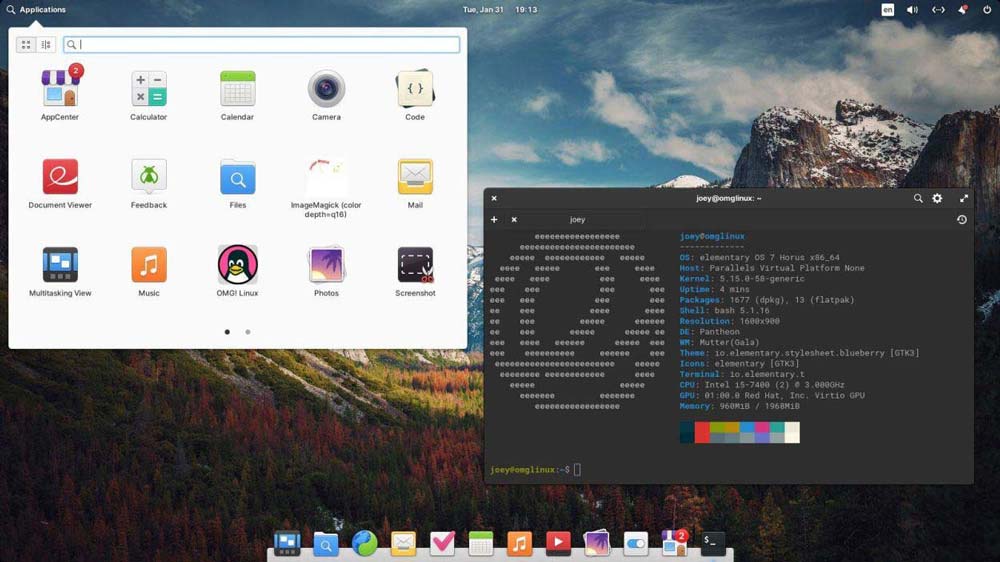
Task: Close the 'joey' terminal tab
Action: (x=514, y=219)
